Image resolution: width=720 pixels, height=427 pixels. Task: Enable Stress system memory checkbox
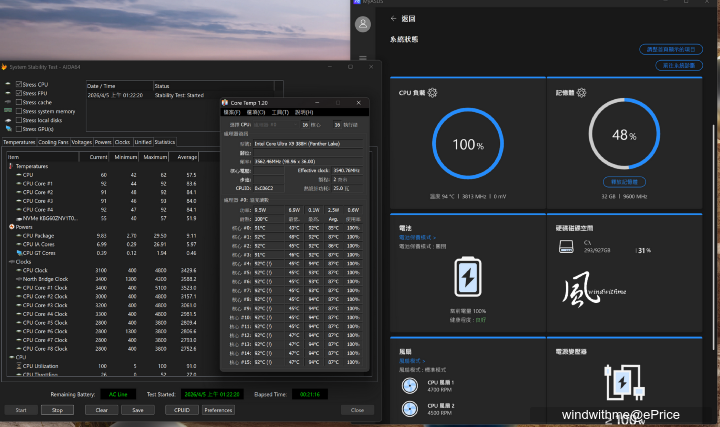click(x=19, y=111)
